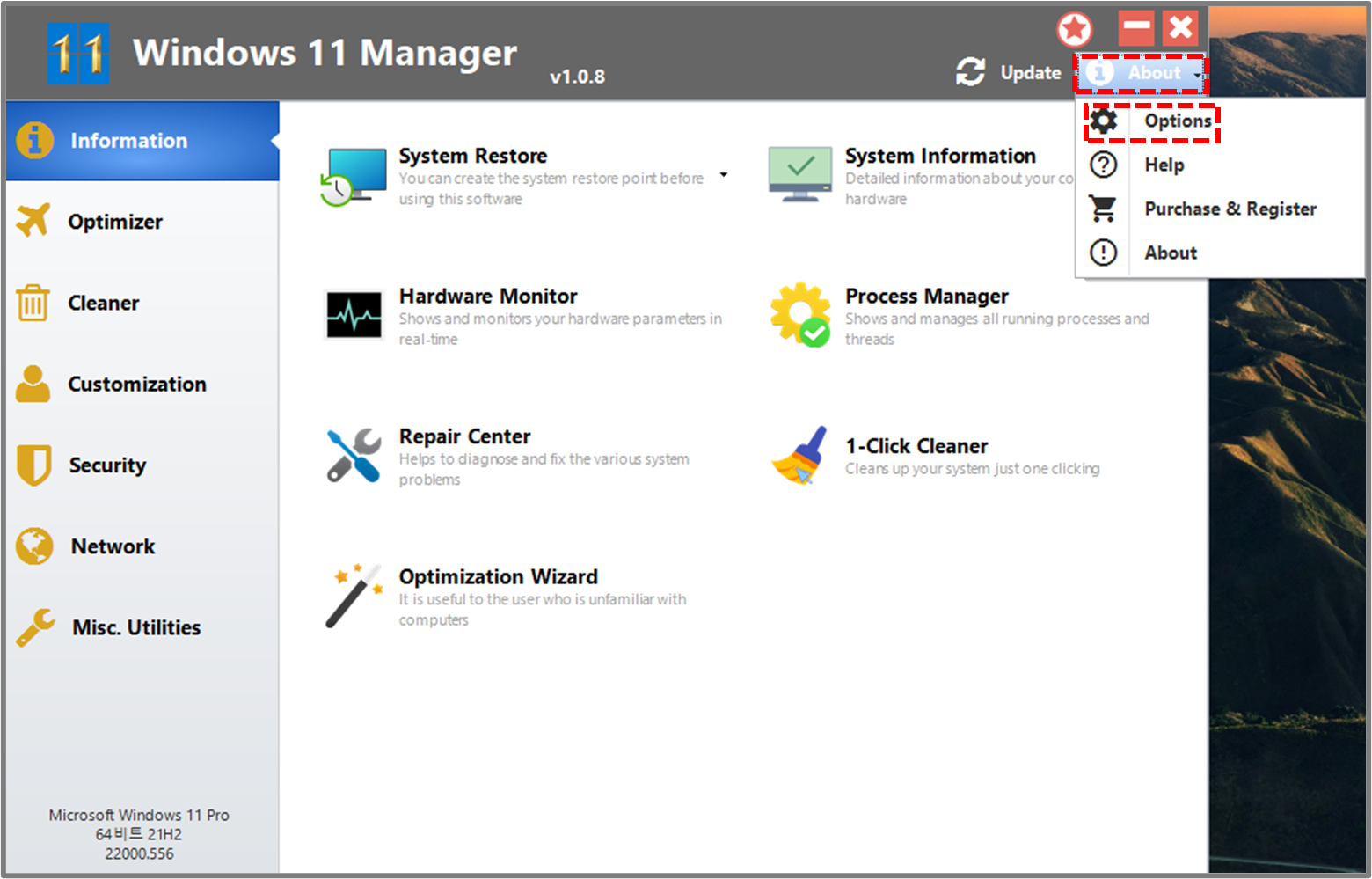Click the Cleaner trash can icon
The image size is (1372, 879).
pyautogui.click(x=33, y=303)
